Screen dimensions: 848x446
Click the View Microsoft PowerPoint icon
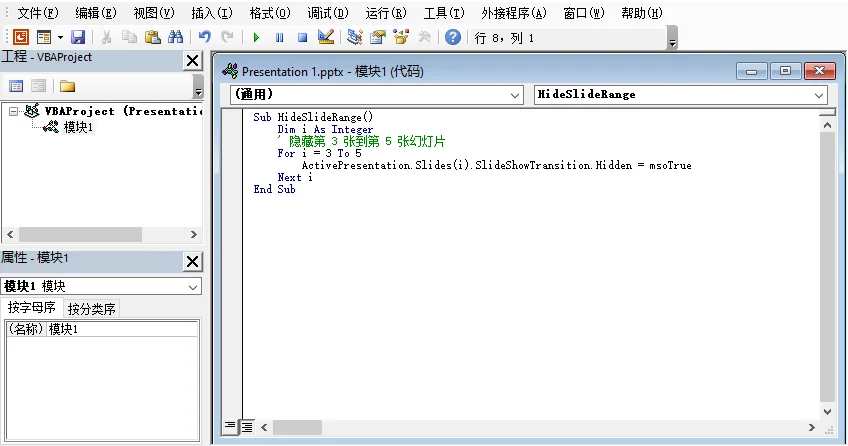21,37
